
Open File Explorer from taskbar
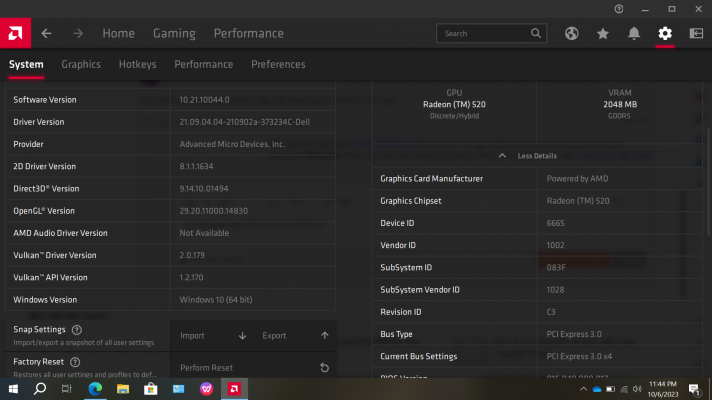(x=123, y=389)
